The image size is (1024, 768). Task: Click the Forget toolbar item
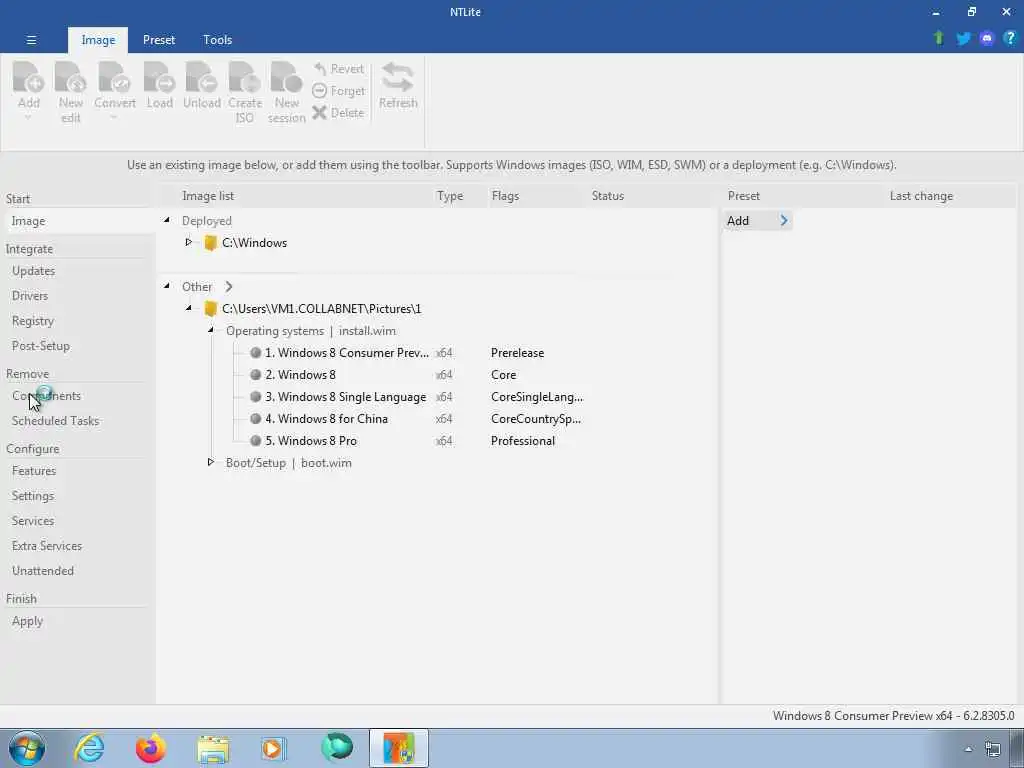coord(338,91)
